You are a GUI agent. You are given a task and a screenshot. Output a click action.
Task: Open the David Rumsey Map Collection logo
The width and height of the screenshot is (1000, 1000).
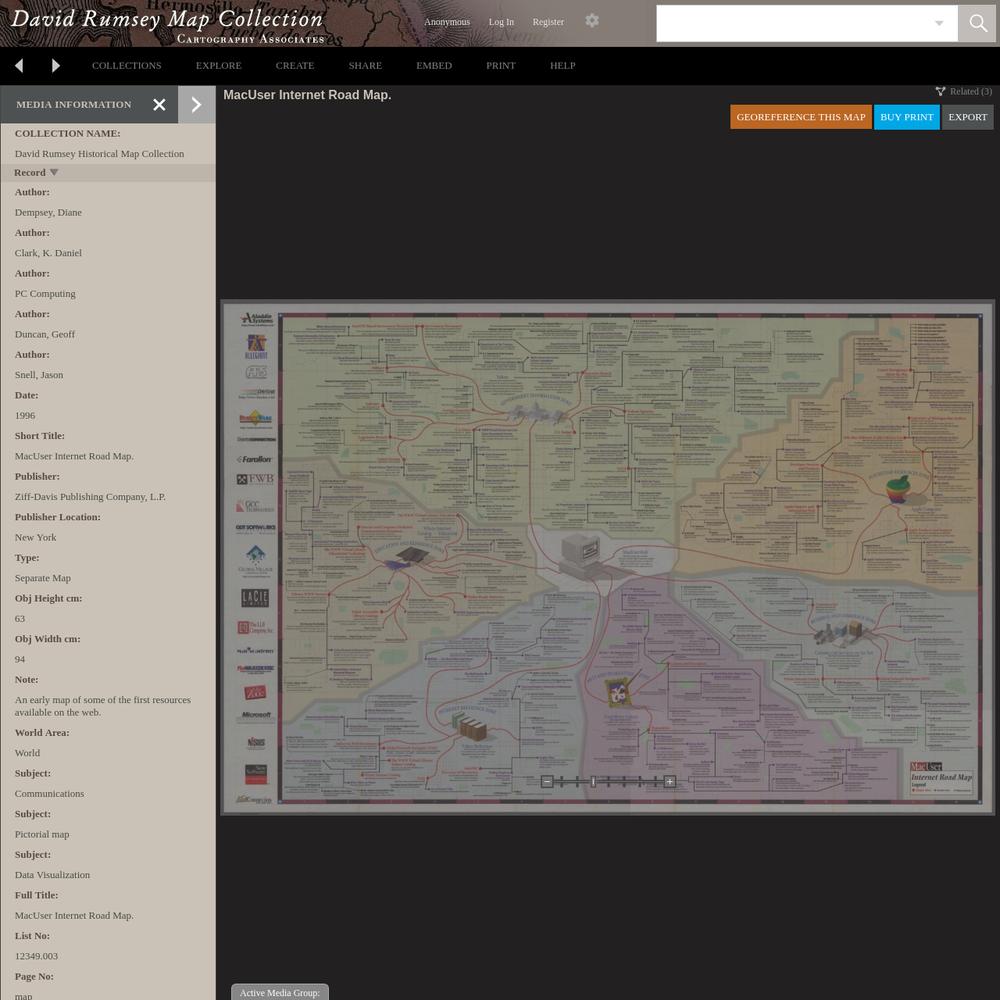click(168, 26)
